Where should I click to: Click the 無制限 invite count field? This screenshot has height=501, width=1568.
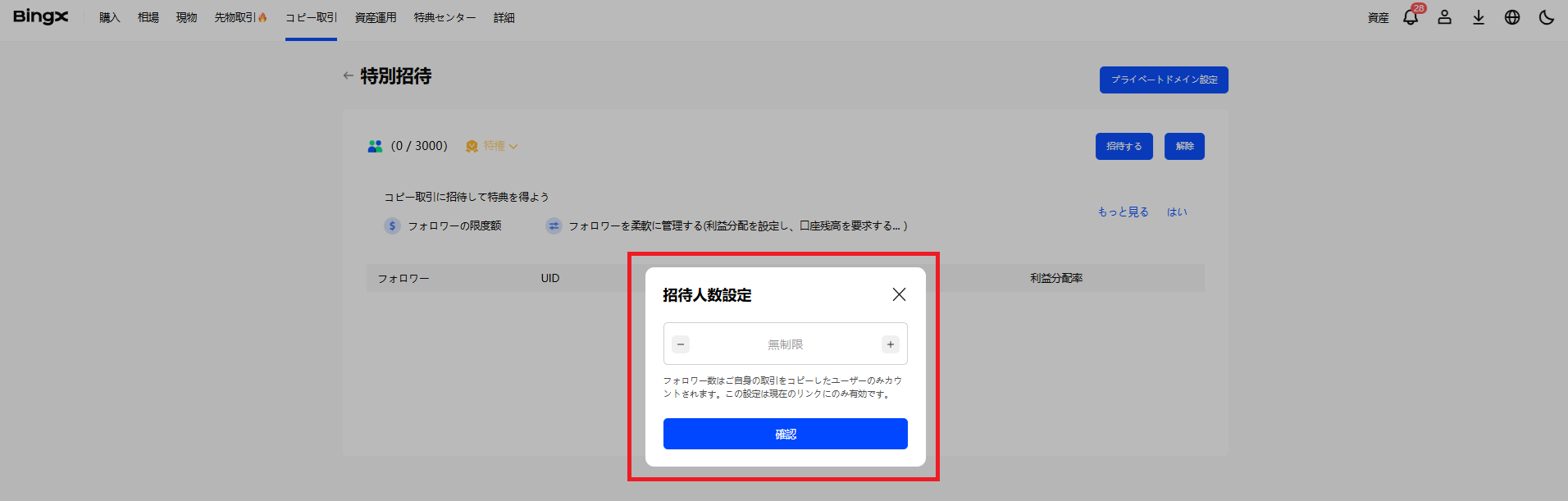pyautogui.click(x=785, y=344)
